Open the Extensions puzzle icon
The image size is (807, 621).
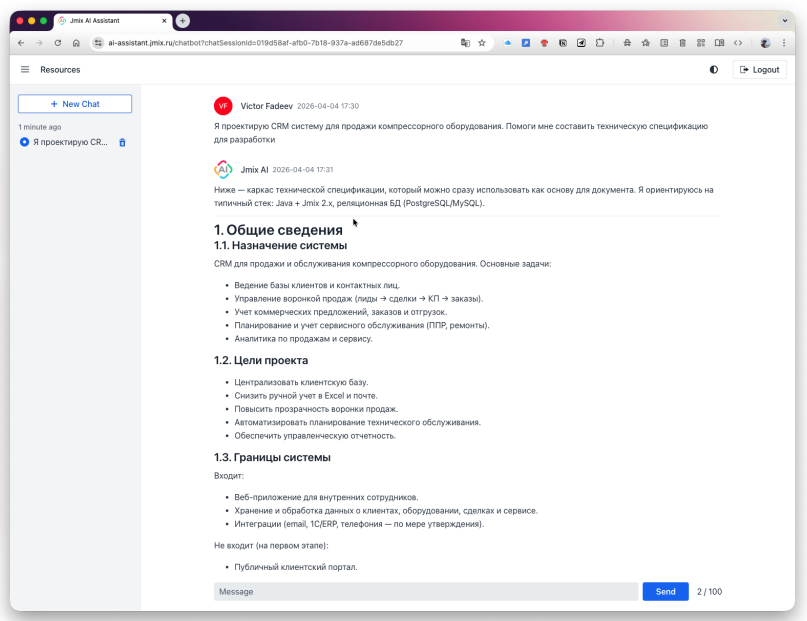click(x=600, y=43)
